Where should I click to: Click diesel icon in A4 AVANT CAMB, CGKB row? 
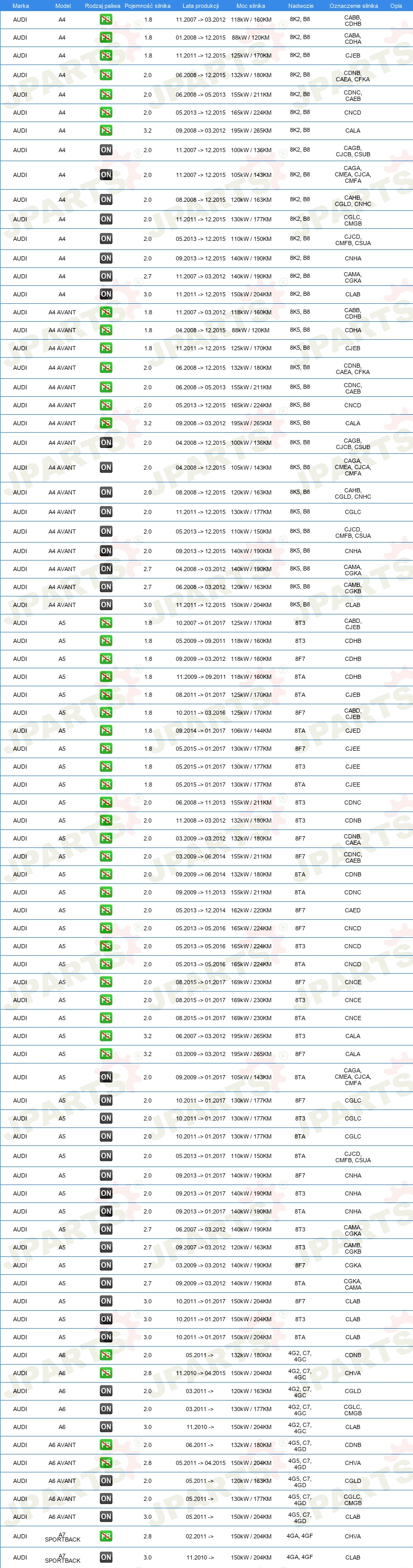[x=106, y=587]
